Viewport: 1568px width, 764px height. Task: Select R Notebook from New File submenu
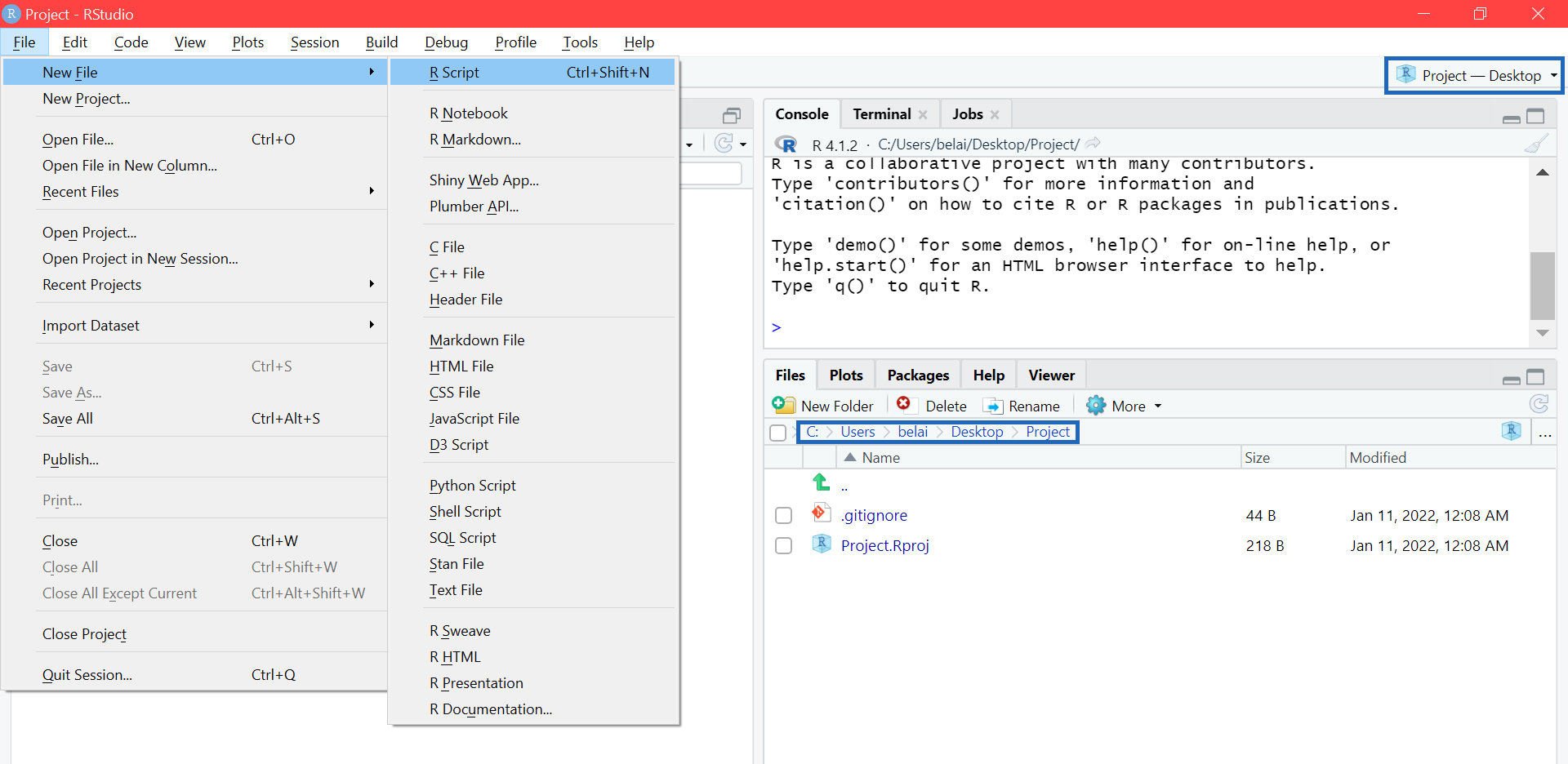point(469,113)
